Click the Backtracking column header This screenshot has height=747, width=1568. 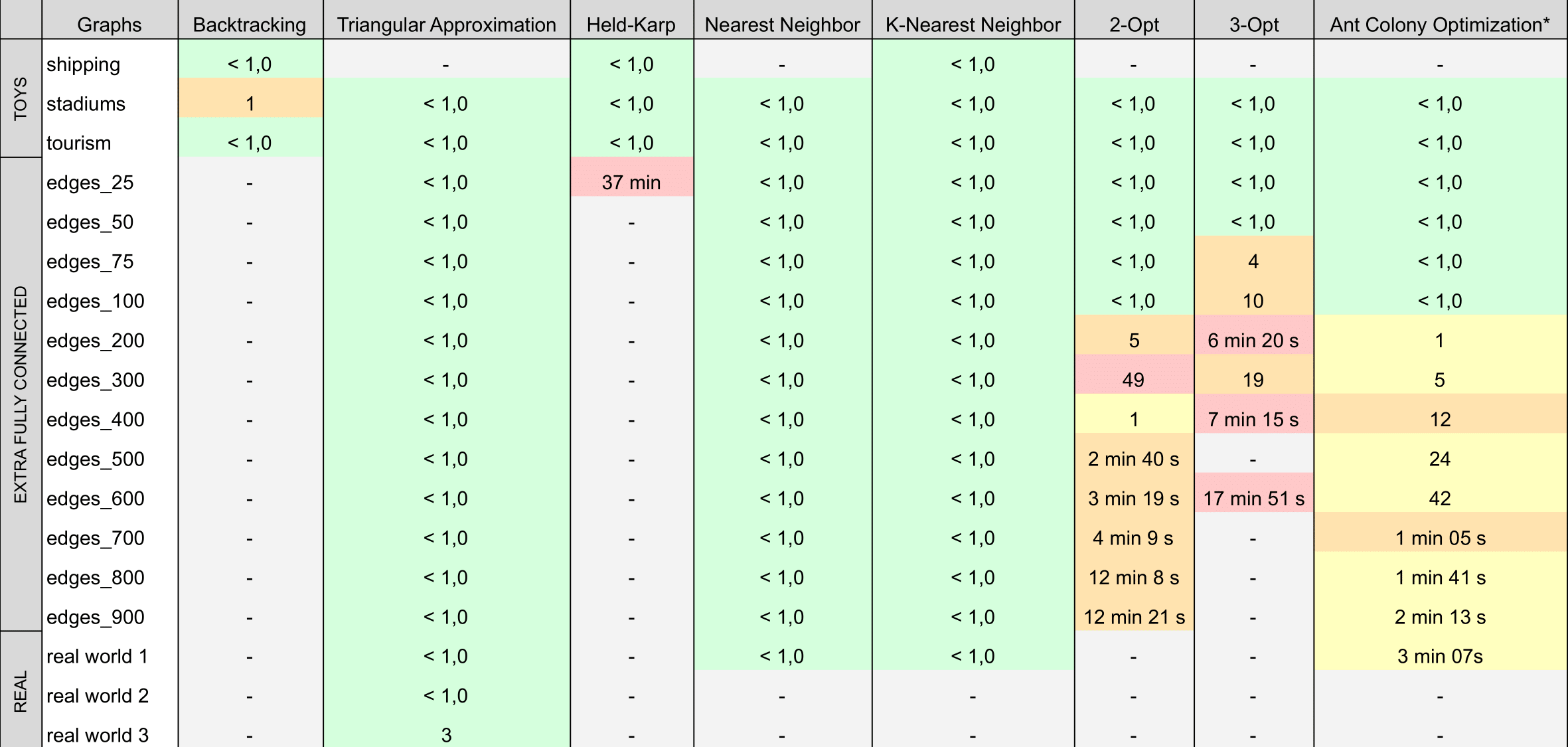coord(250,25)
